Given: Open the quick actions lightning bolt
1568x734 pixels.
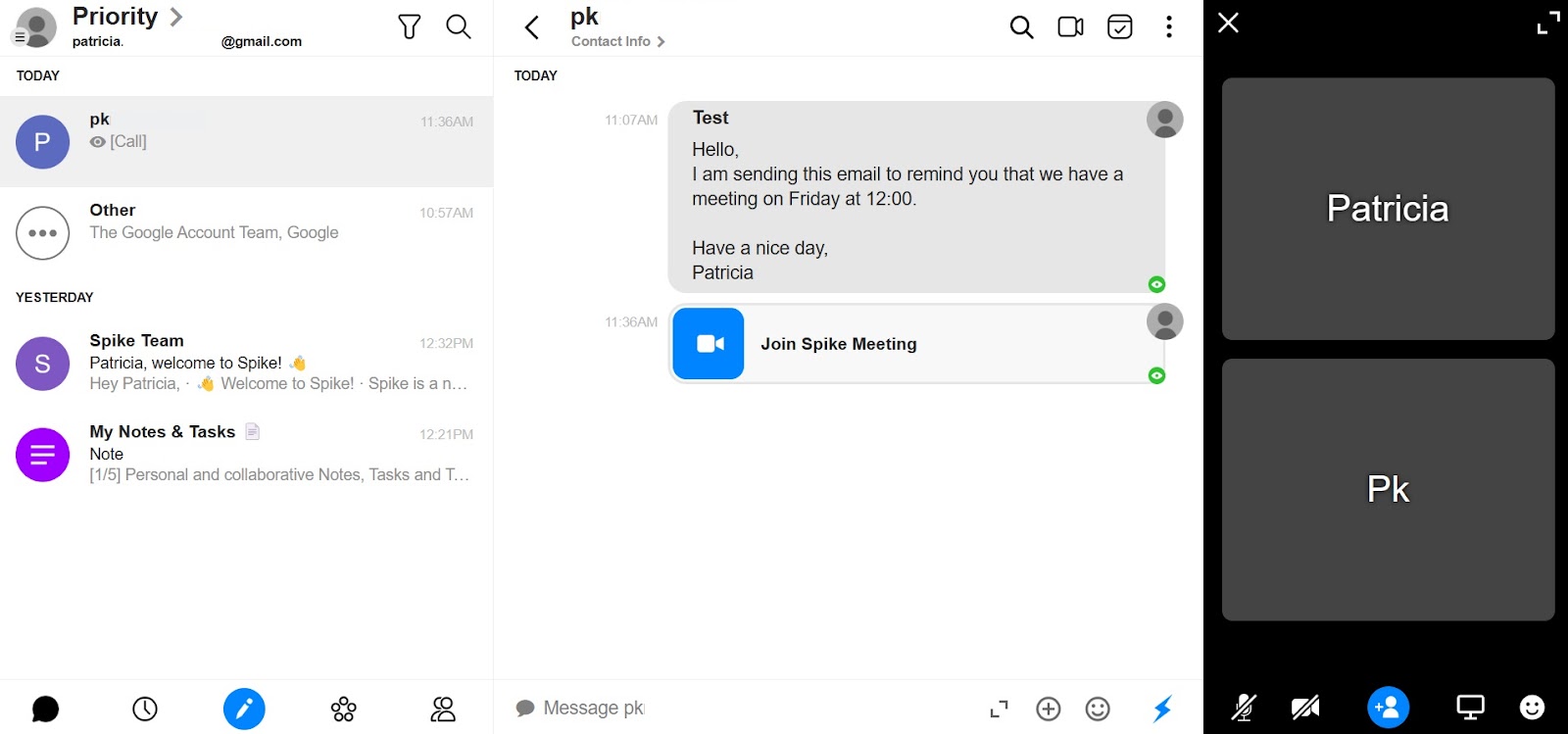Looking at the screenshot, I should [x=1162, y=709].
